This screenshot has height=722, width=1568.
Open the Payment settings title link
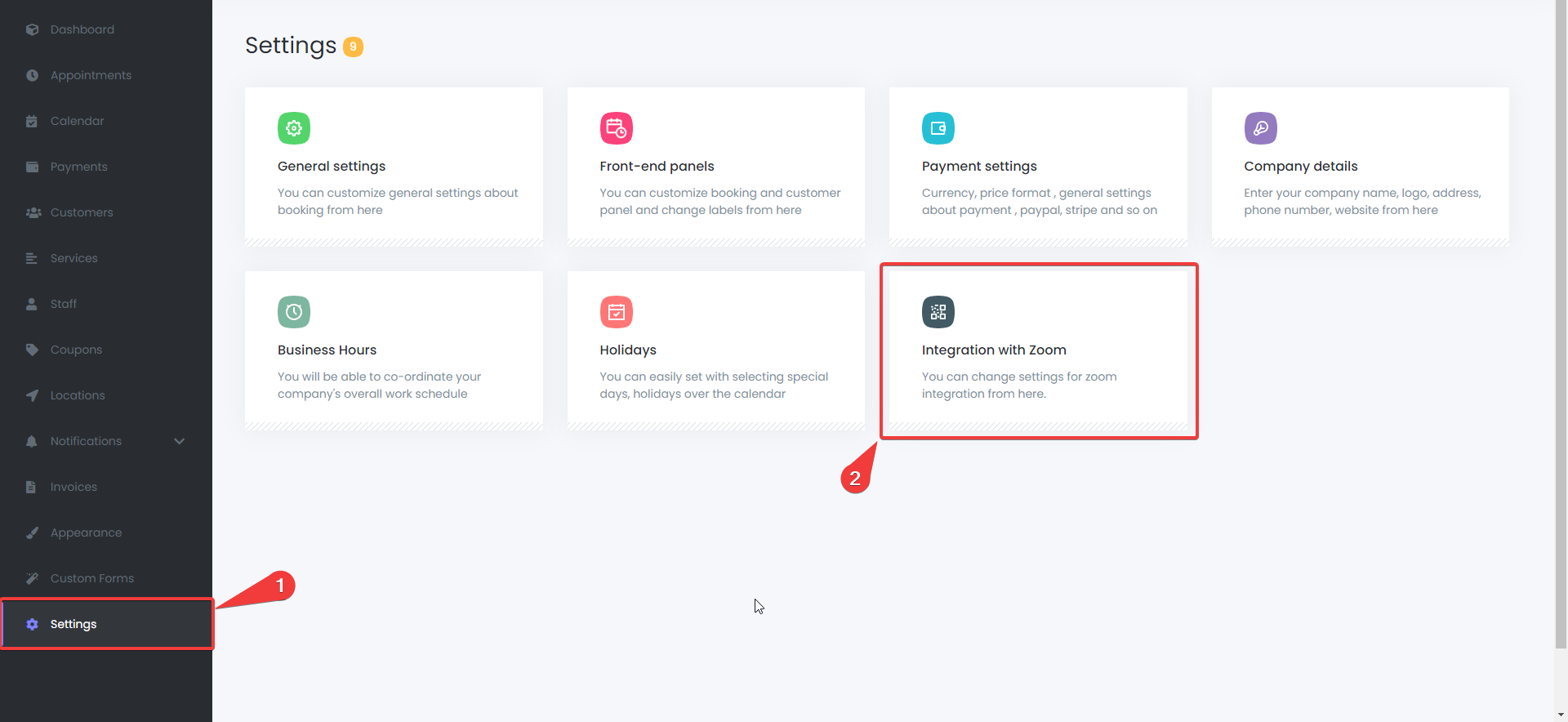[978, 166]
